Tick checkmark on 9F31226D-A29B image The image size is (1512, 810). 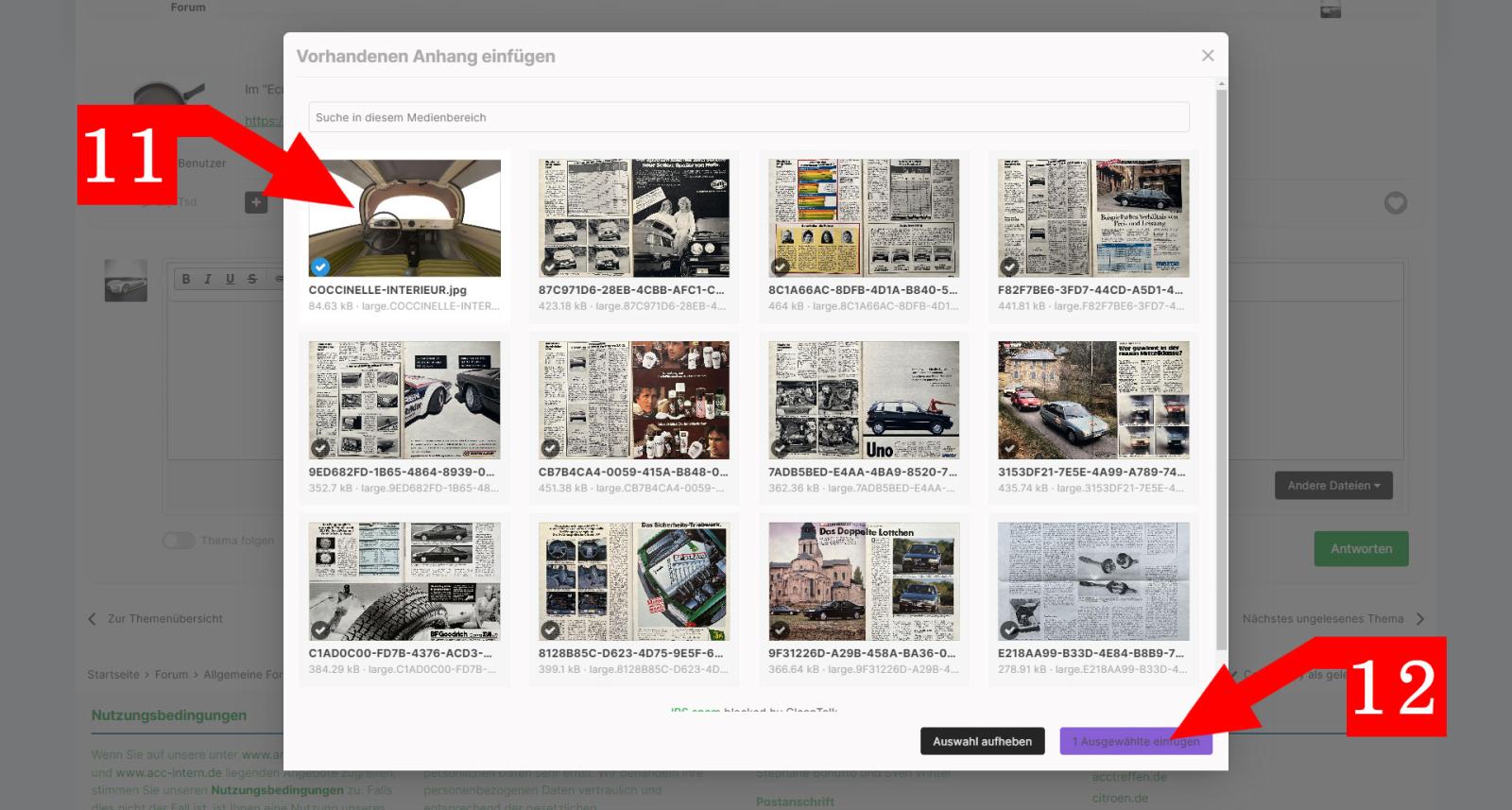coord(780,629)
